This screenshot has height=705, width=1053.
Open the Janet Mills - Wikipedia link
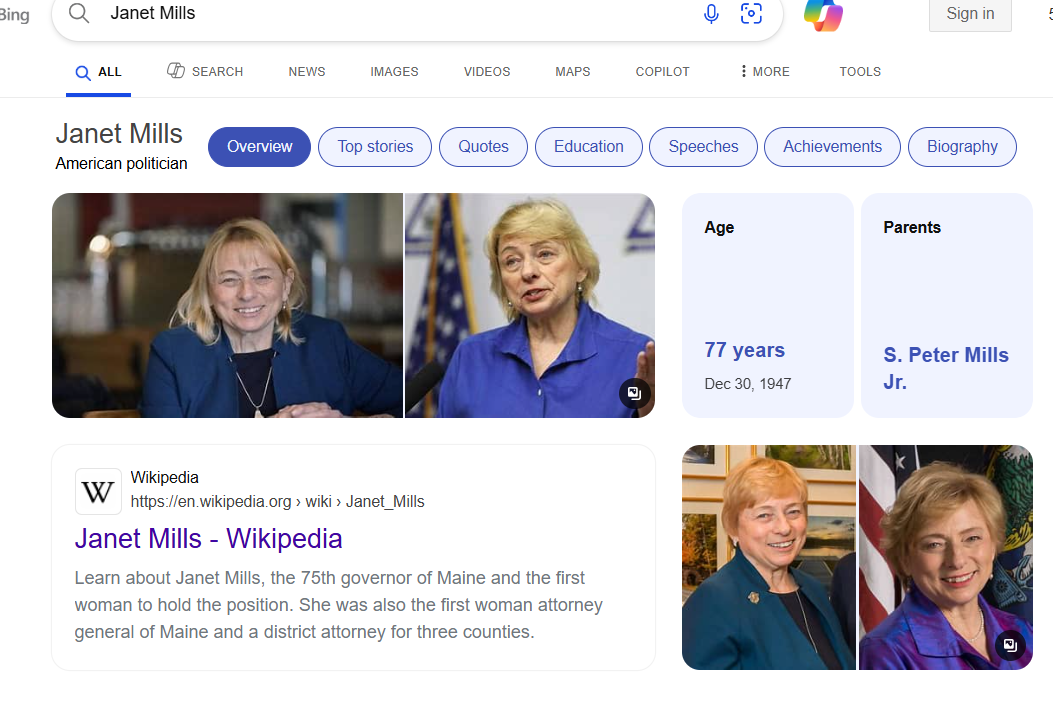(x=209, y=538)
